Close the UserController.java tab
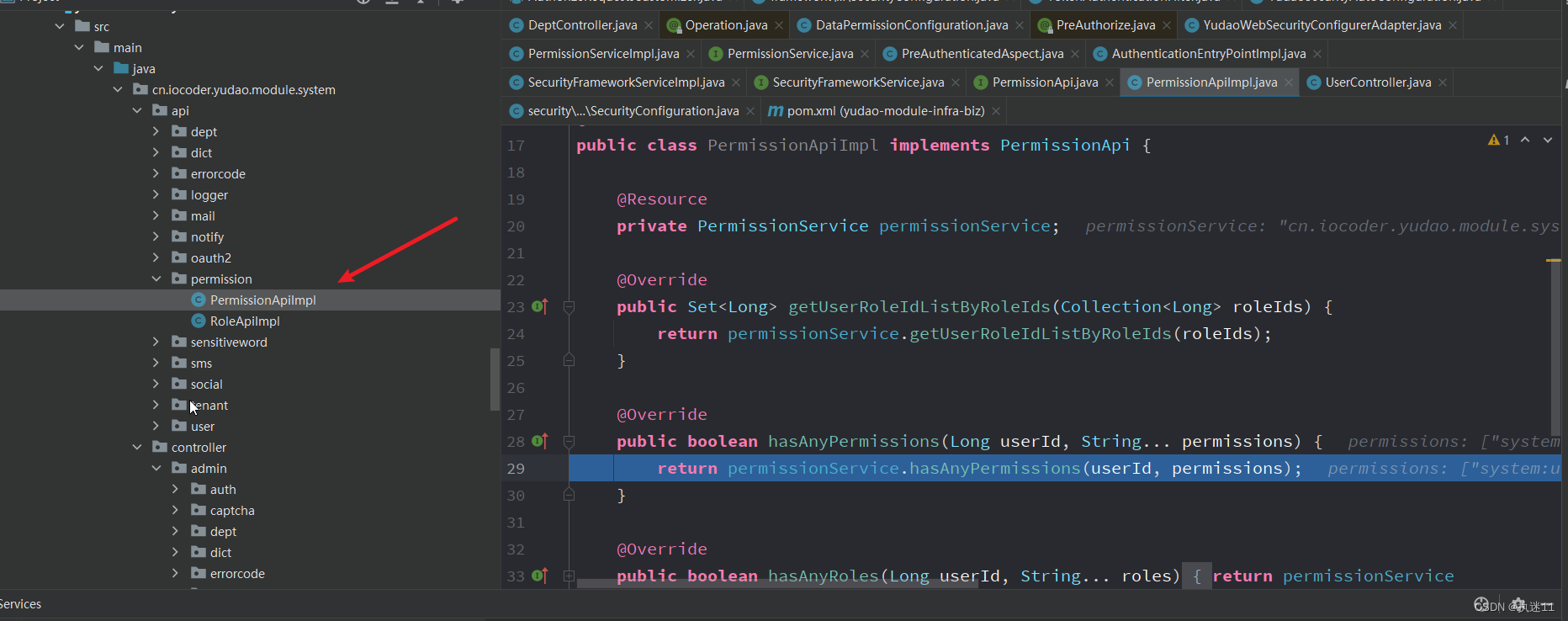The height and width of the screenshot is (621, 1568). 1443,82
